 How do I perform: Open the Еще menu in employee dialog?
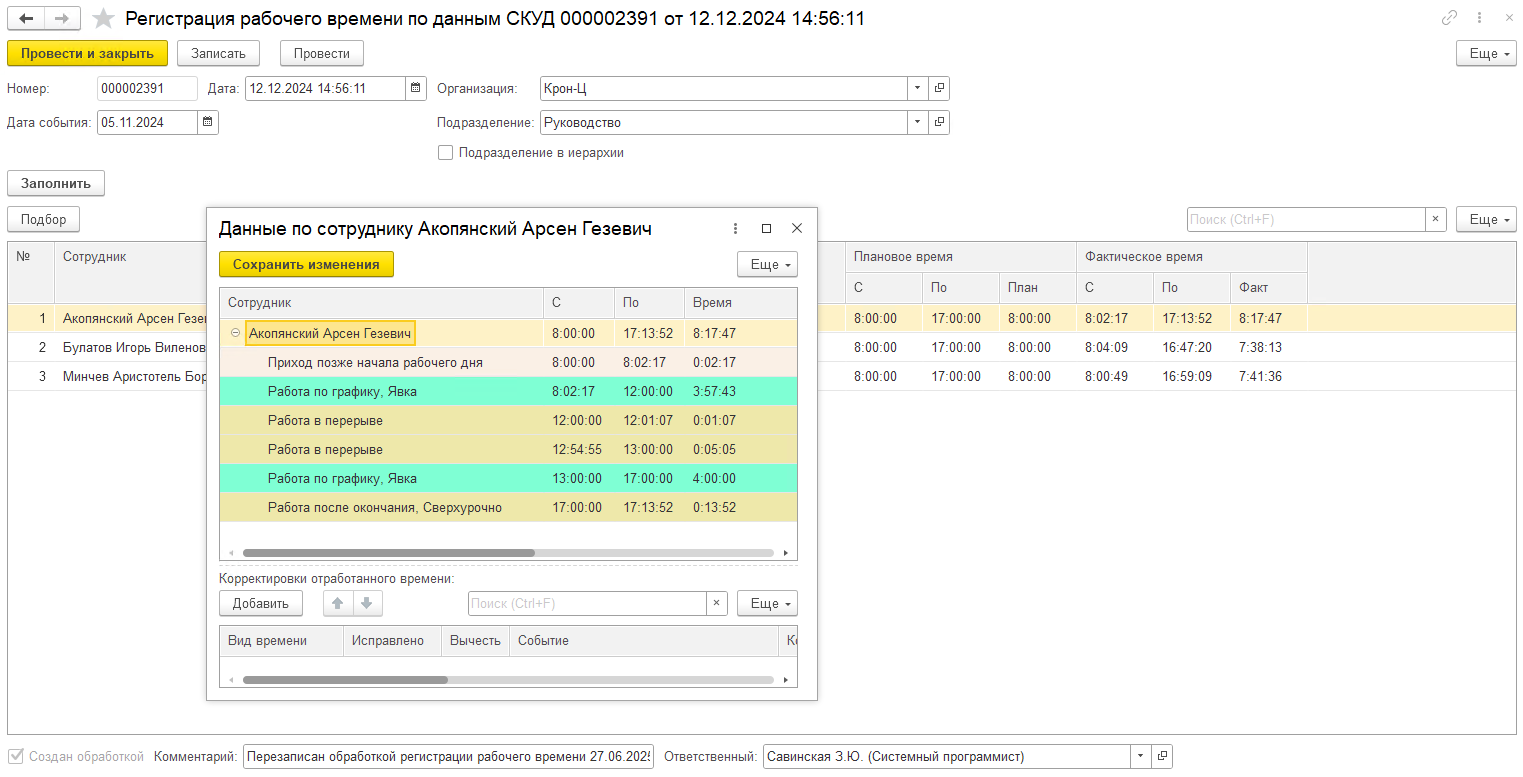coord(767,264)
